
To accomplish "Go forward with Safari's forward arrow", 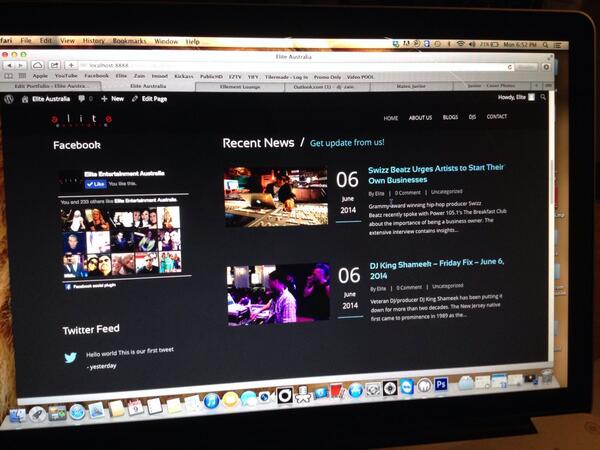I will click(x=21, y=65).
